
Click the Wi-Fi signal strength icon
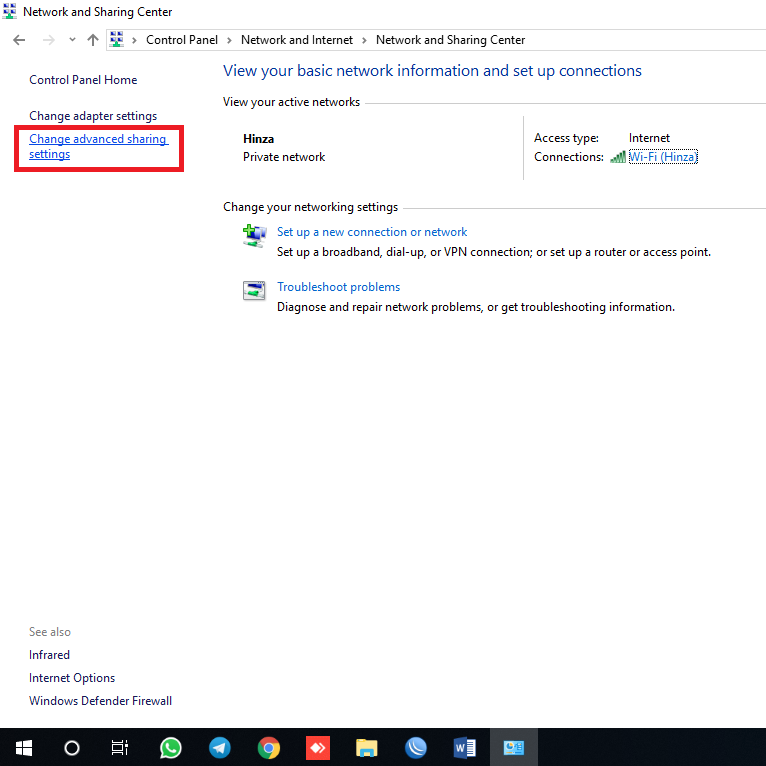(x=618, y=157)
